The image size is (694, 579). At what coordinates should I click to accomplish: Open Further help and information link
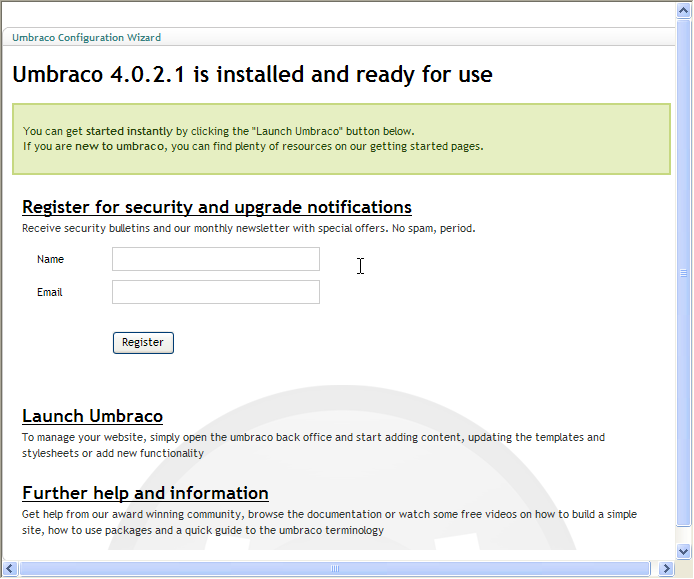(145, 493)
